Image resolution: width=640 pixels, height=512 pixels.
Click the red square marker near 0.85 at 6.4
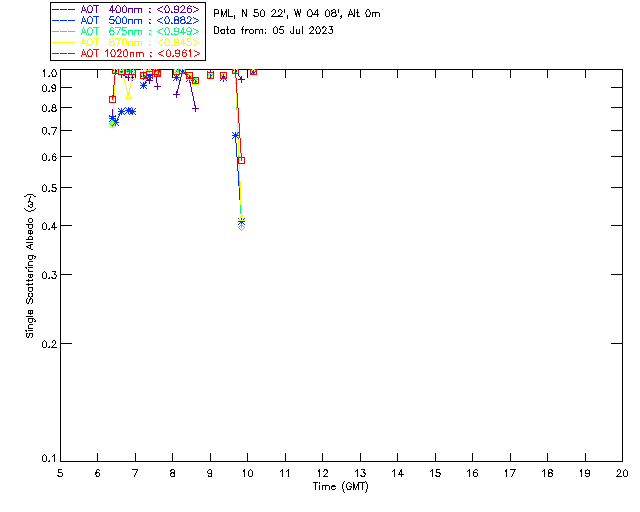tap(112, 99)
